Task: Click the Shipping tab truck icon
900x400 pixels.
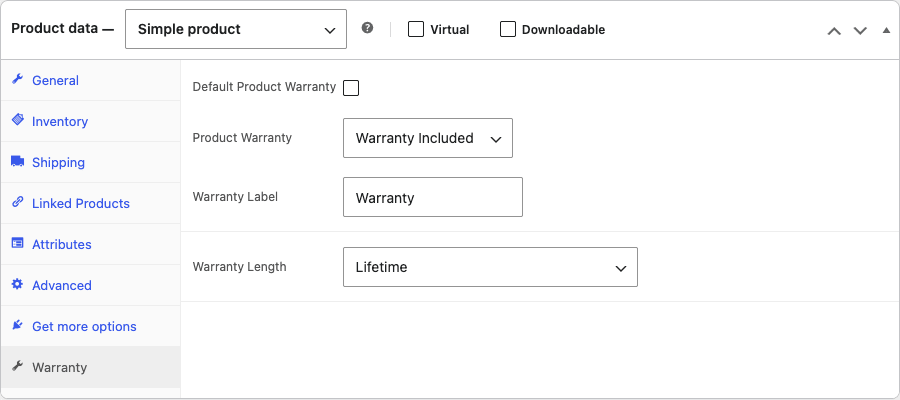Action: point(18,161)
